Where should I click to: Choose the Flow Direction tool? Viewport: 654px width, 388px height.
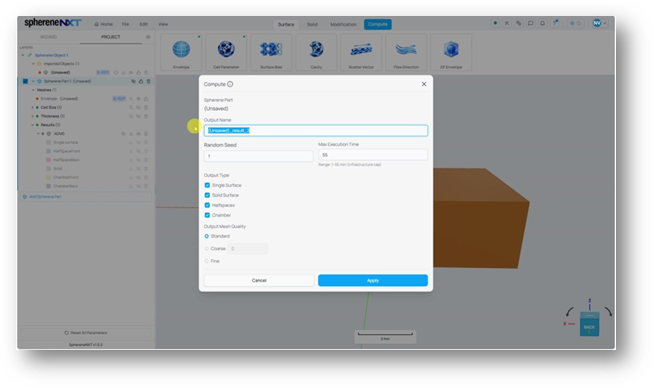click(406, 52)
